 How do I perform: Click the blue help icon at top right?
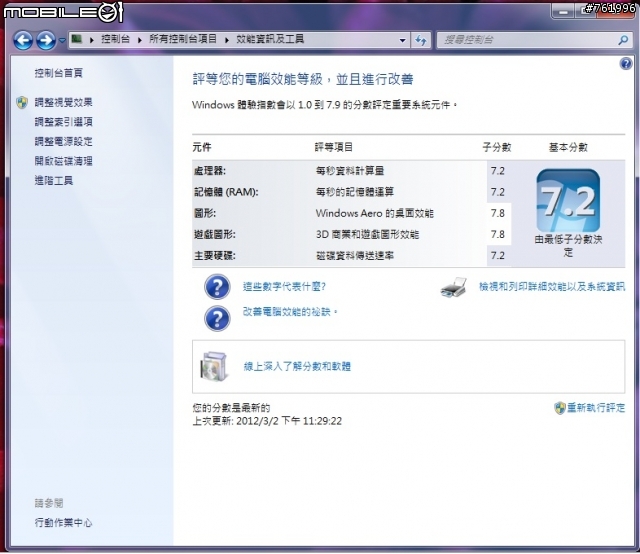pyautogui.click(x=626, y=64)
